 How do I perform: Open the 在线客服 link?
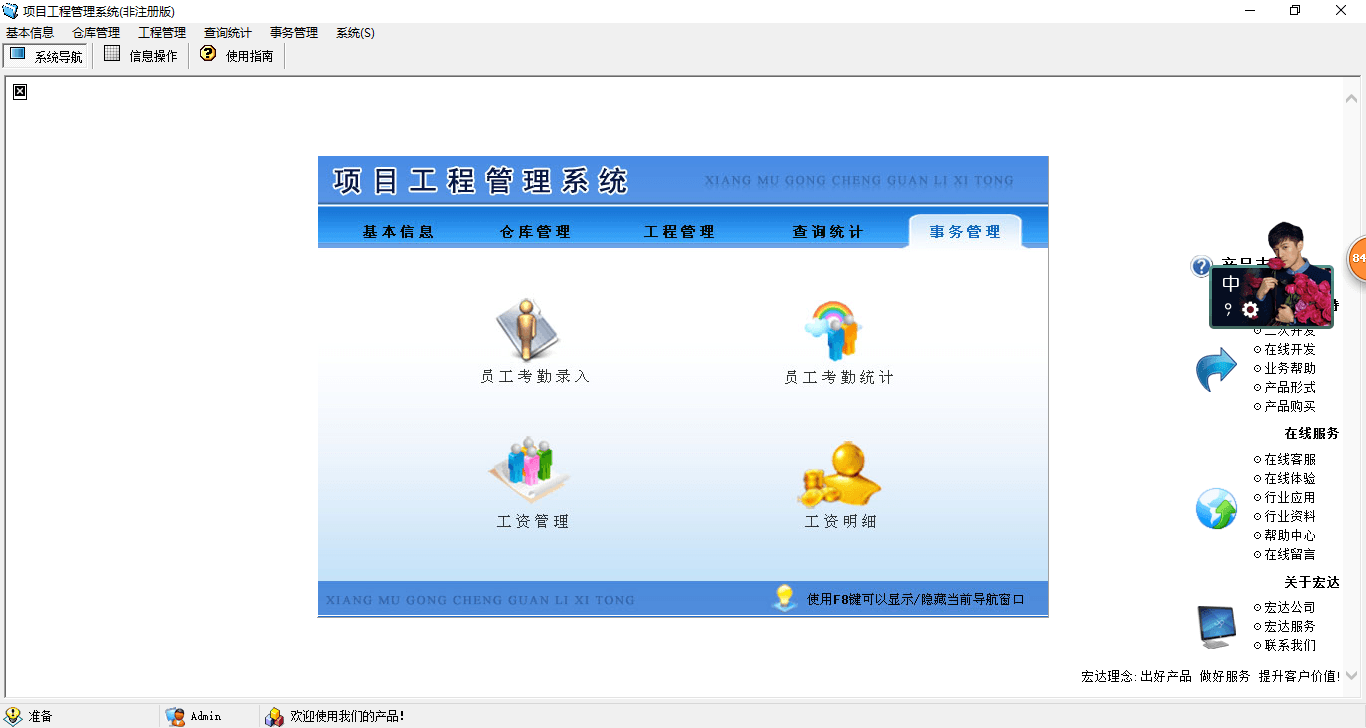(x=1290, y=460)
